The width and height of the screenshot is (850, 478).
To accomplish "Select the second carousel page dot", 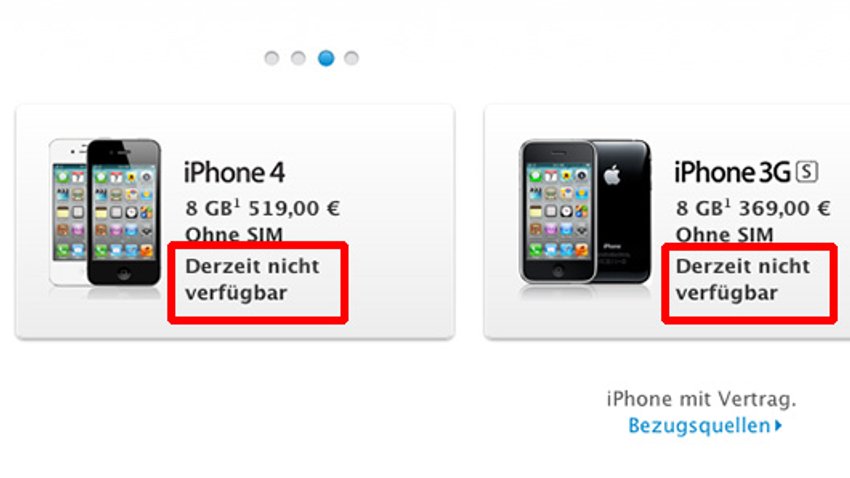I will click(298, 58).
